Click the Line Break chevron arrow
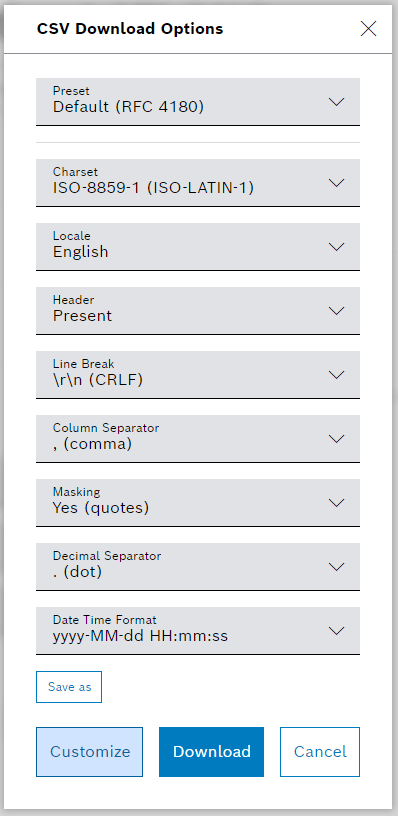Screen dimensions: 398x816 [x=337, y=375]
